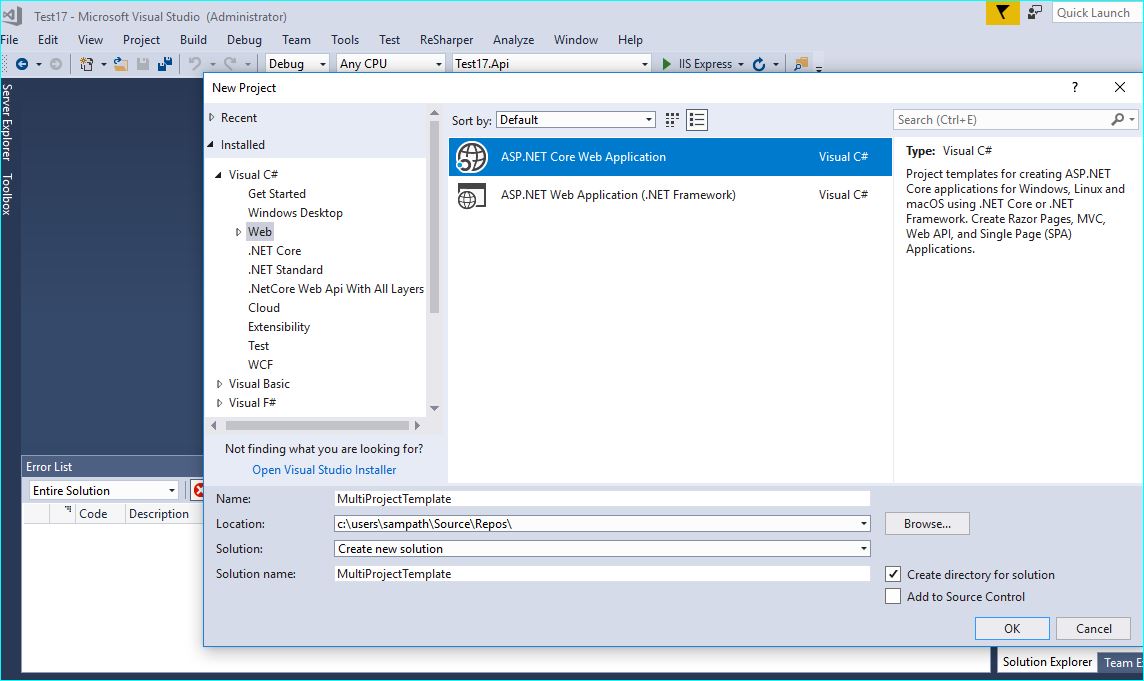The width and height of the screenshot is (1144, 681).
Task: Click the Save All toolbar icon
Action: (x=165, y=63)
